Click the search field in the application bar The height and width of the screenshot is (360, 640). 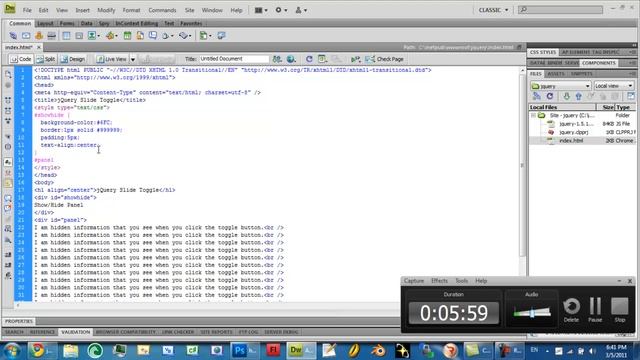tap(560, 9)
